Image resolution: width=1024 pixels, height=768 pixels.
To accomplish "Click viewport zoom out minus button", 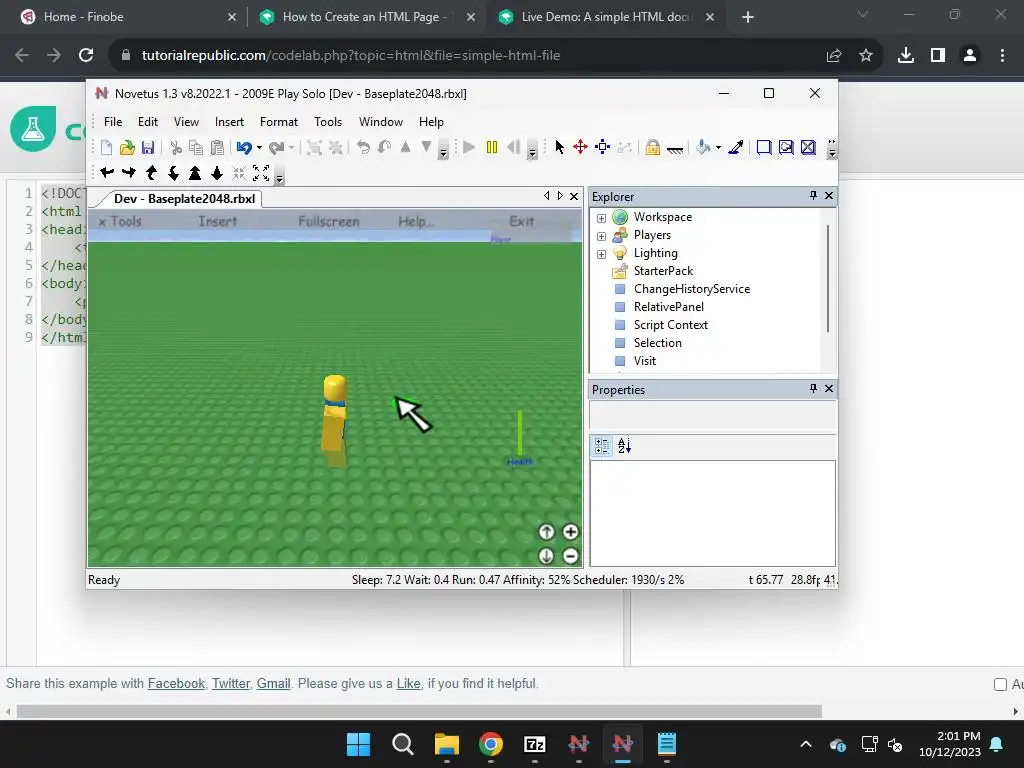I will click(x=570, y=556).
